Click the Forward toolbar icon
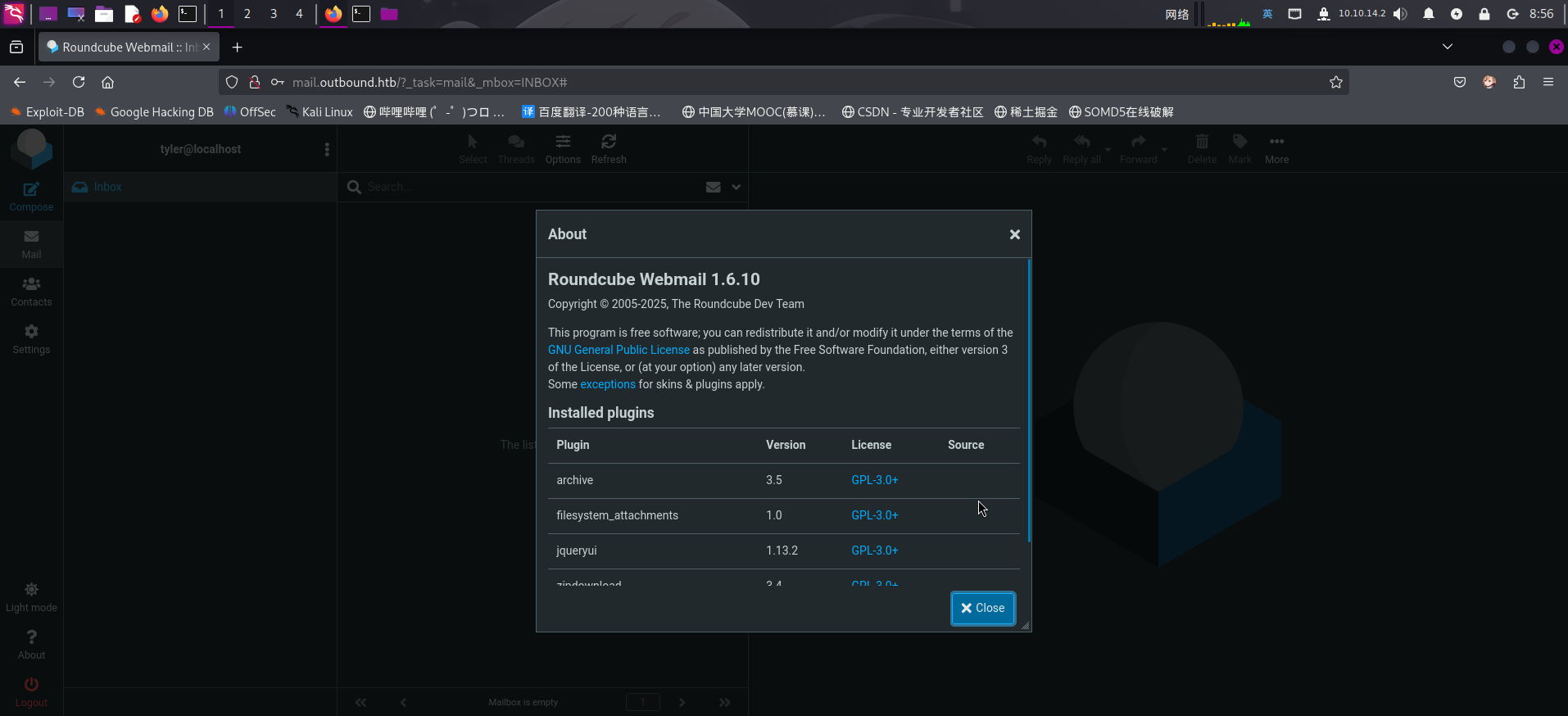This screenshot has height=716, width=1568. [x=1139, y=149]
